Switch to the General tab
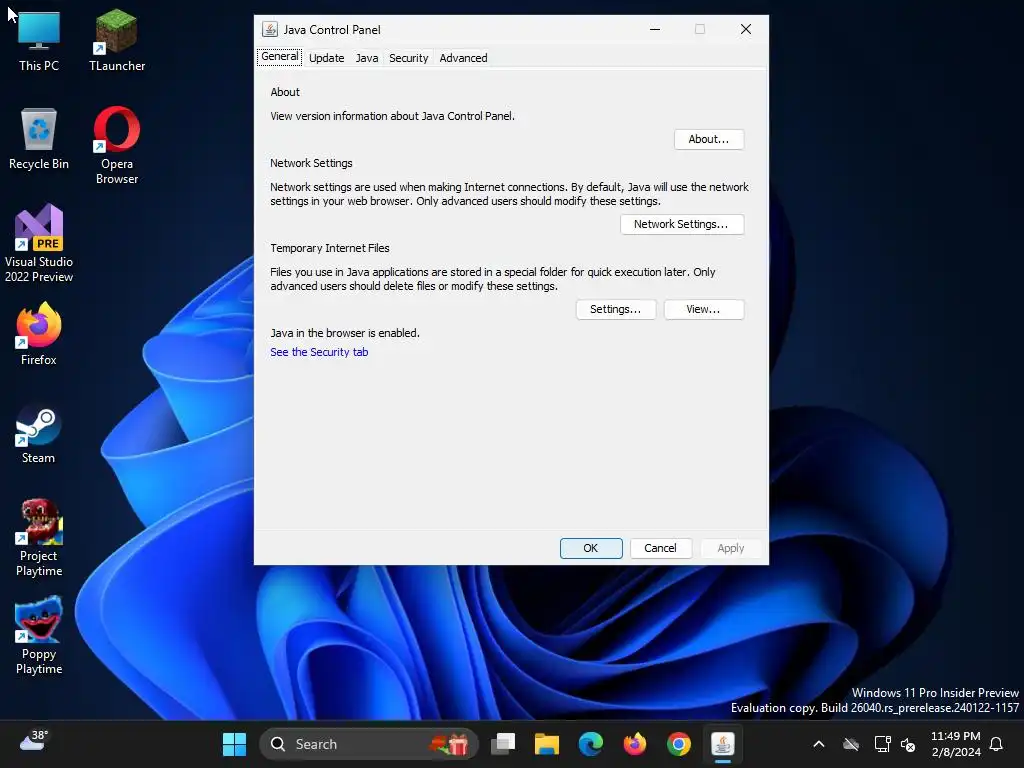1024x768 pixels. [280, 57]
